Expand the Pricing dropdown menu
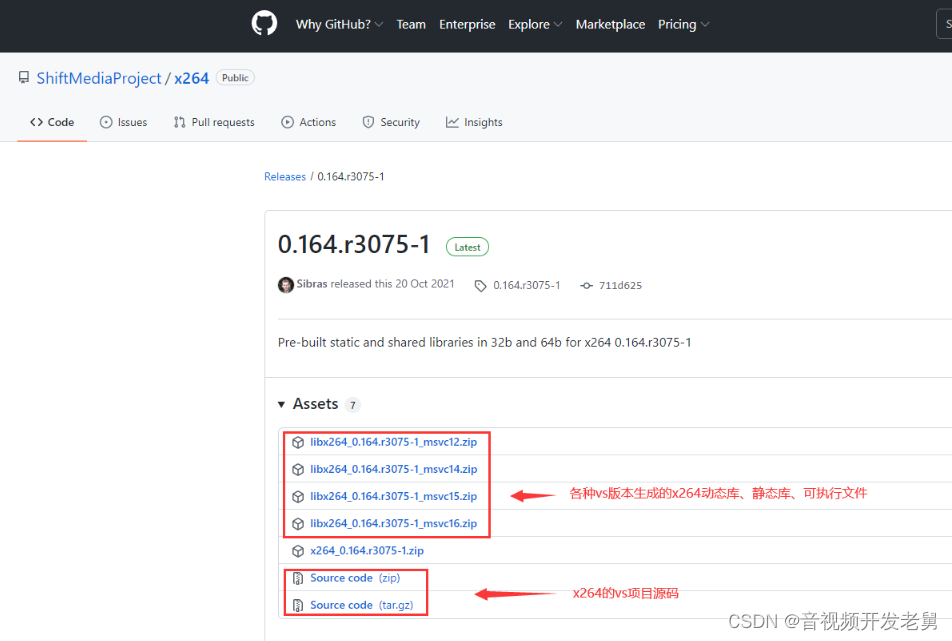Screen dimensions: 952x641 click(x=683, y=24)
